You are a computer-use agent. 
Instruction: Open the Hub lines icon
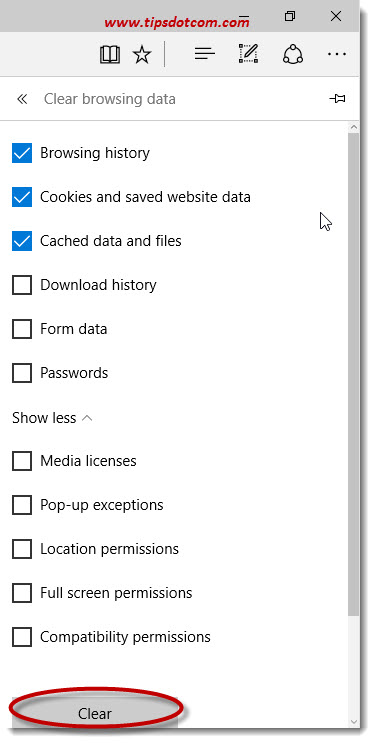[205, 54]
